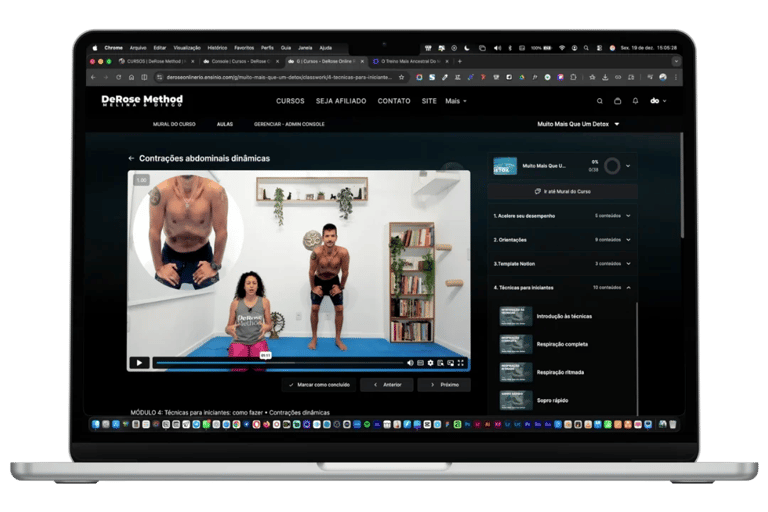Open a new Chrome tab
The image size is (768, 512).
pyautogui.click(x=459, y=61)
